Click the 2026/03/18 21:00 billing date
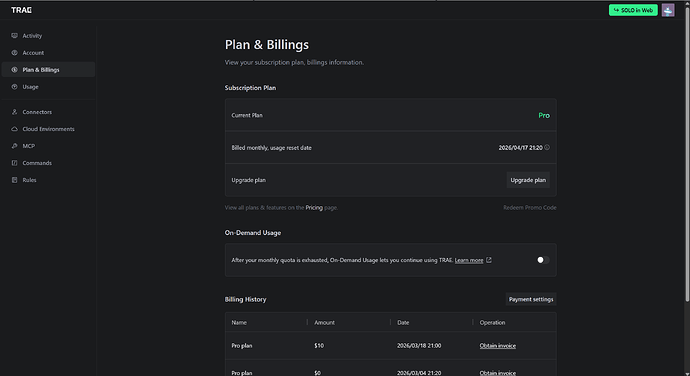 click(x=419, y=346)
